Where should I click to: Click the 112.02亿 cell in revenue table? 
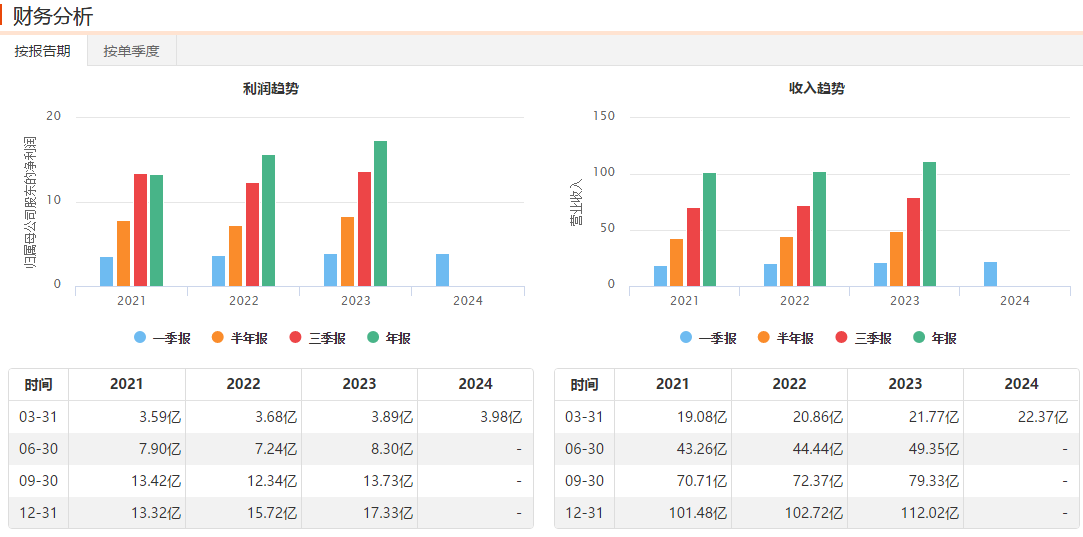[x=905, y=513]
